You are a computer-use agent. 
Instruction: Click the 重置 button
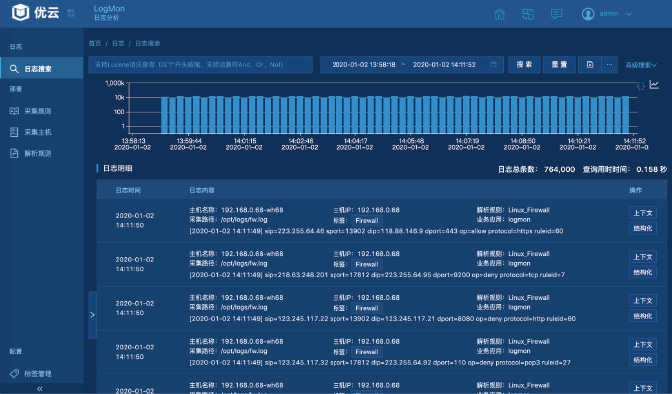coord(559,65)
